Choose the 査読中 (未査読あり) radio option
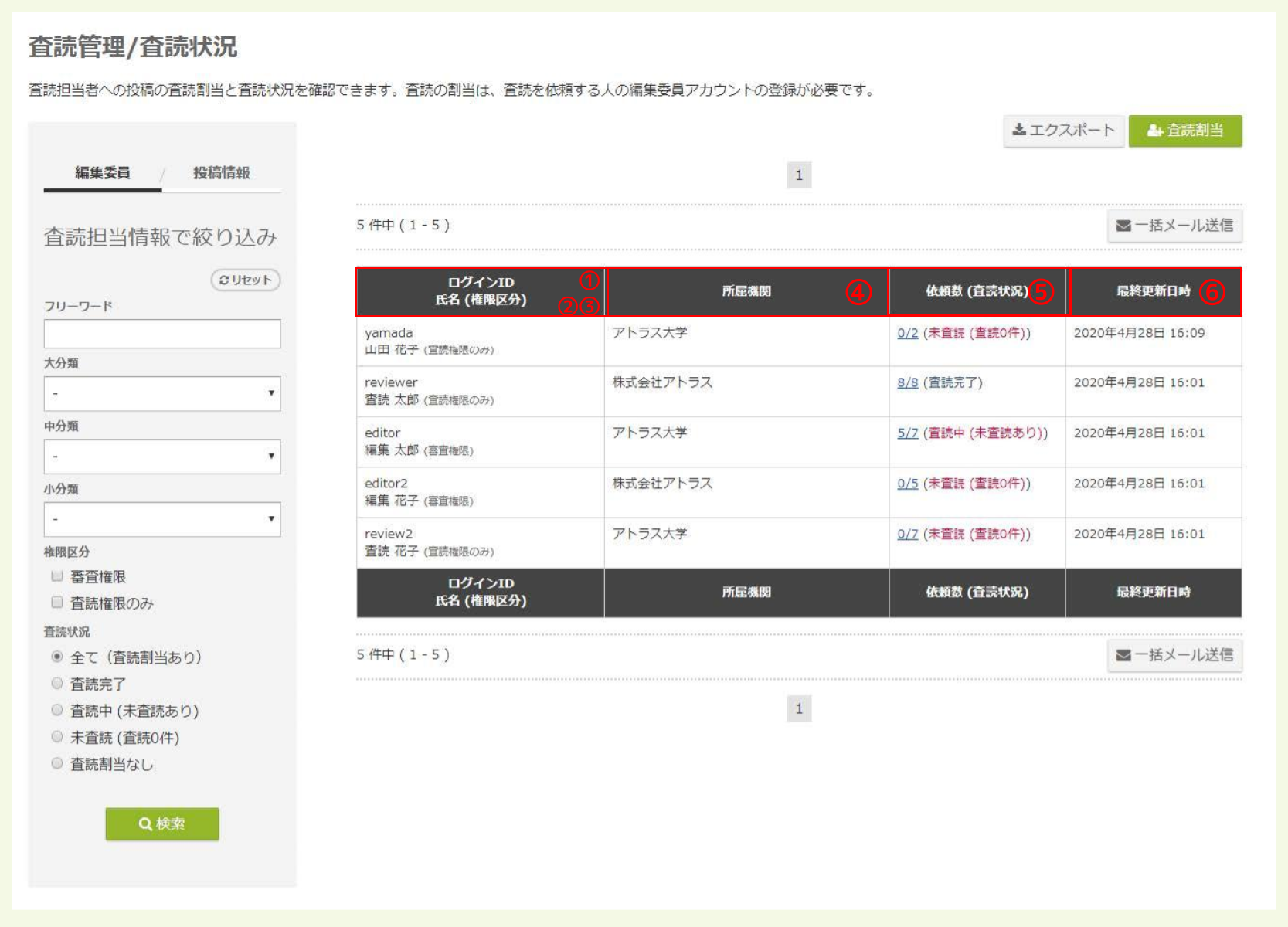Image resolution: width=1288 pixels, height=927 pixels. pyautogui.click(x=57, y=710)
